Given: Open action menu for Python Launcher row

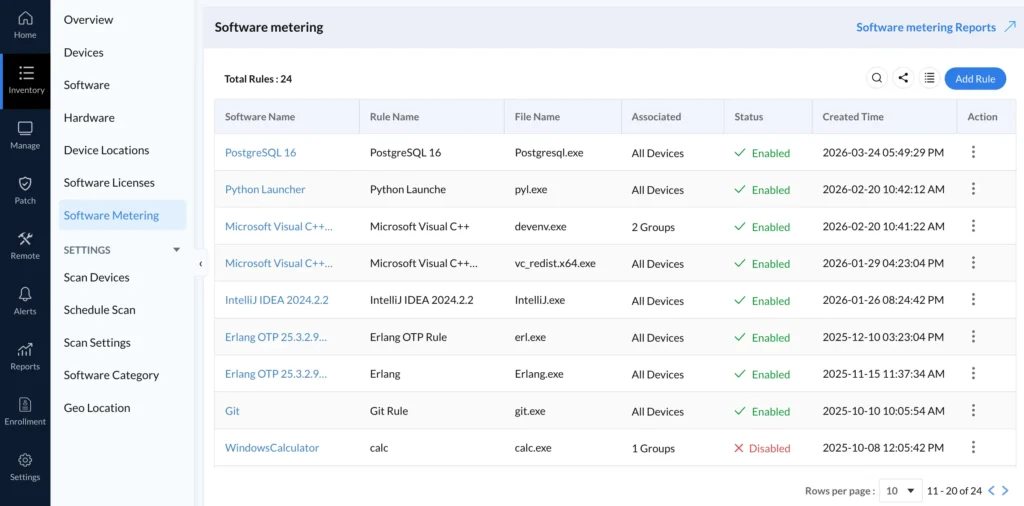Looking at the screenshot, I should click(973, 189).
